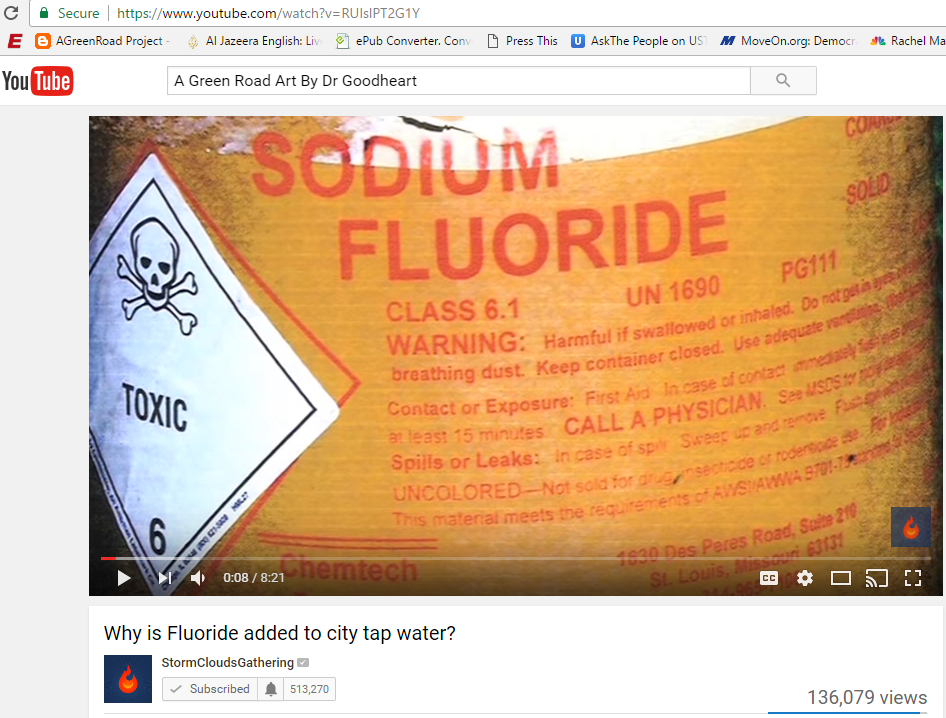Play the video with the play button
946x718 pixels.
pyautogui.click(x=124, y=578)
